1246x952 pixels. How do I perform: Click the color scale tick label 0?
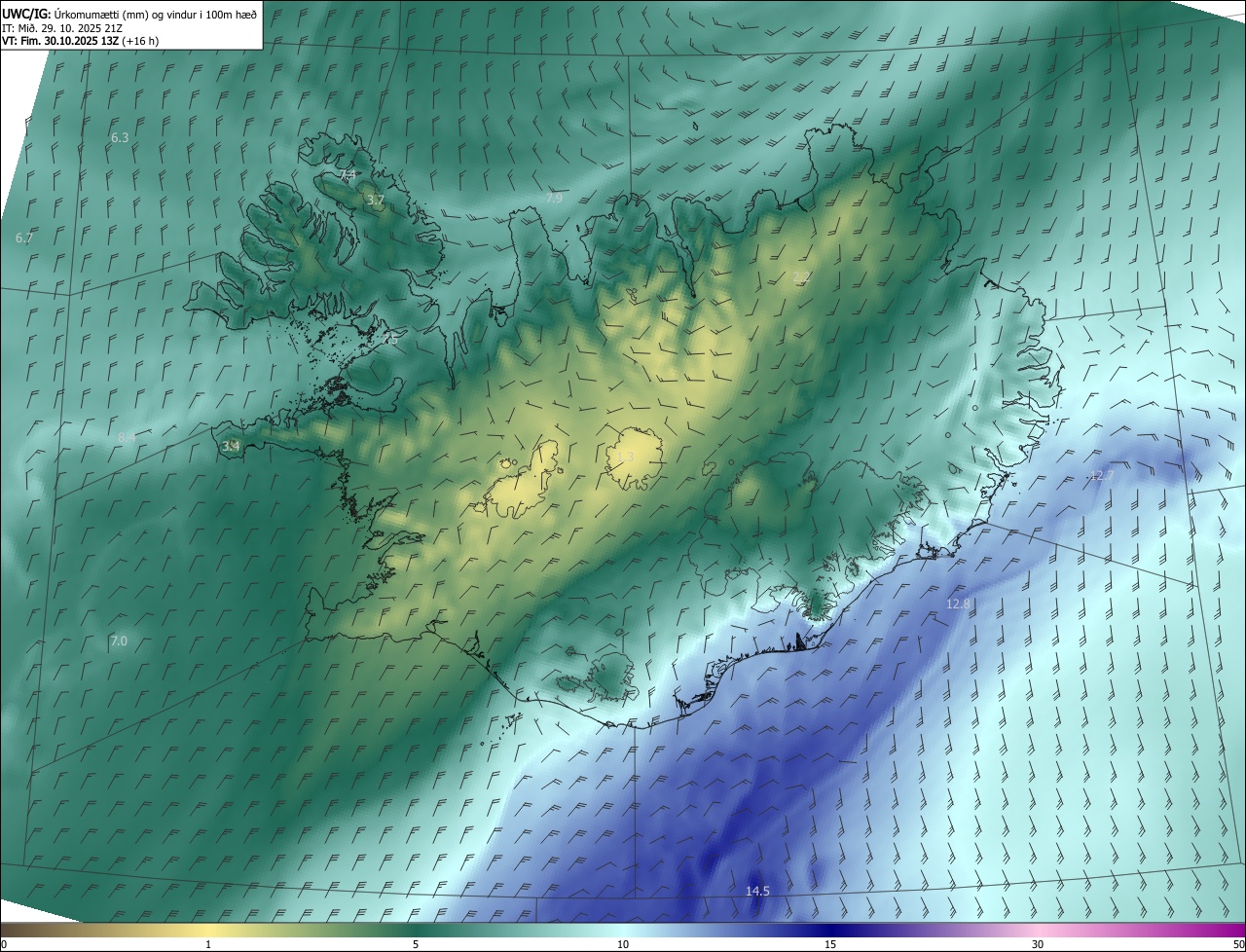[4, 944]
